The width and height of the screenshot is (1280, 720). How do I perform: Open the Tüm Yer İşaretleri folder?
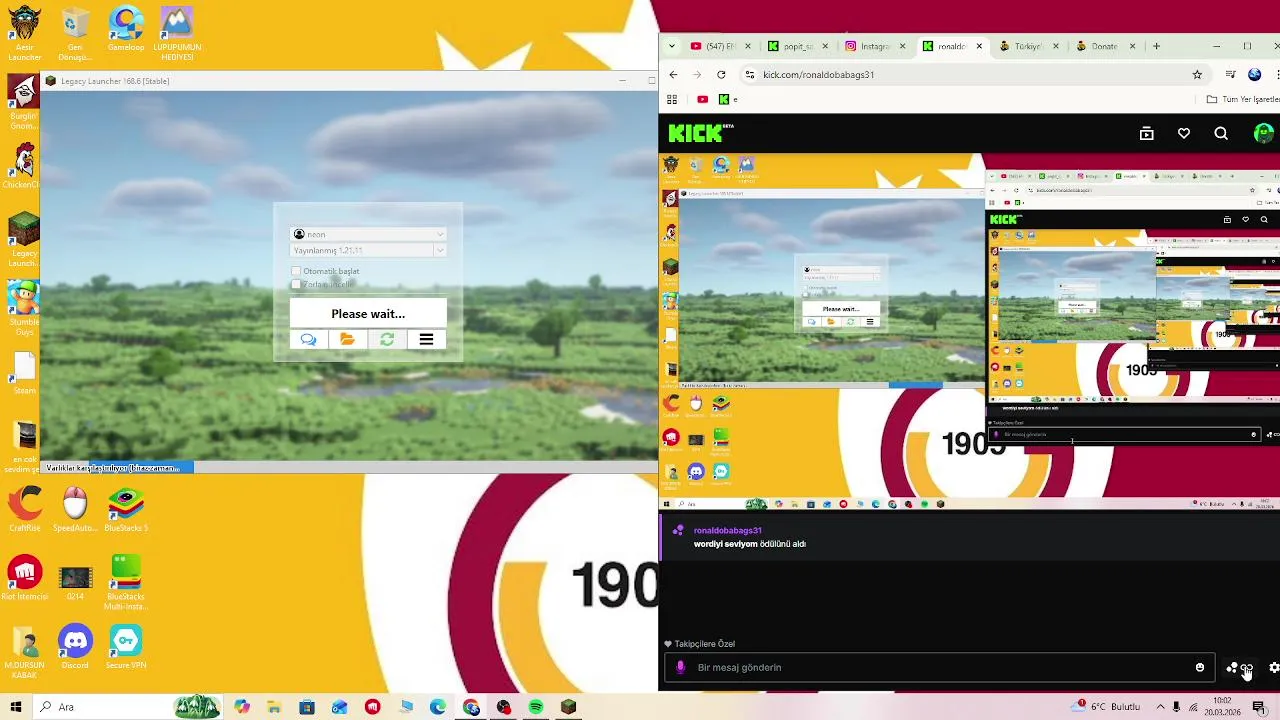click(1243, 100)
